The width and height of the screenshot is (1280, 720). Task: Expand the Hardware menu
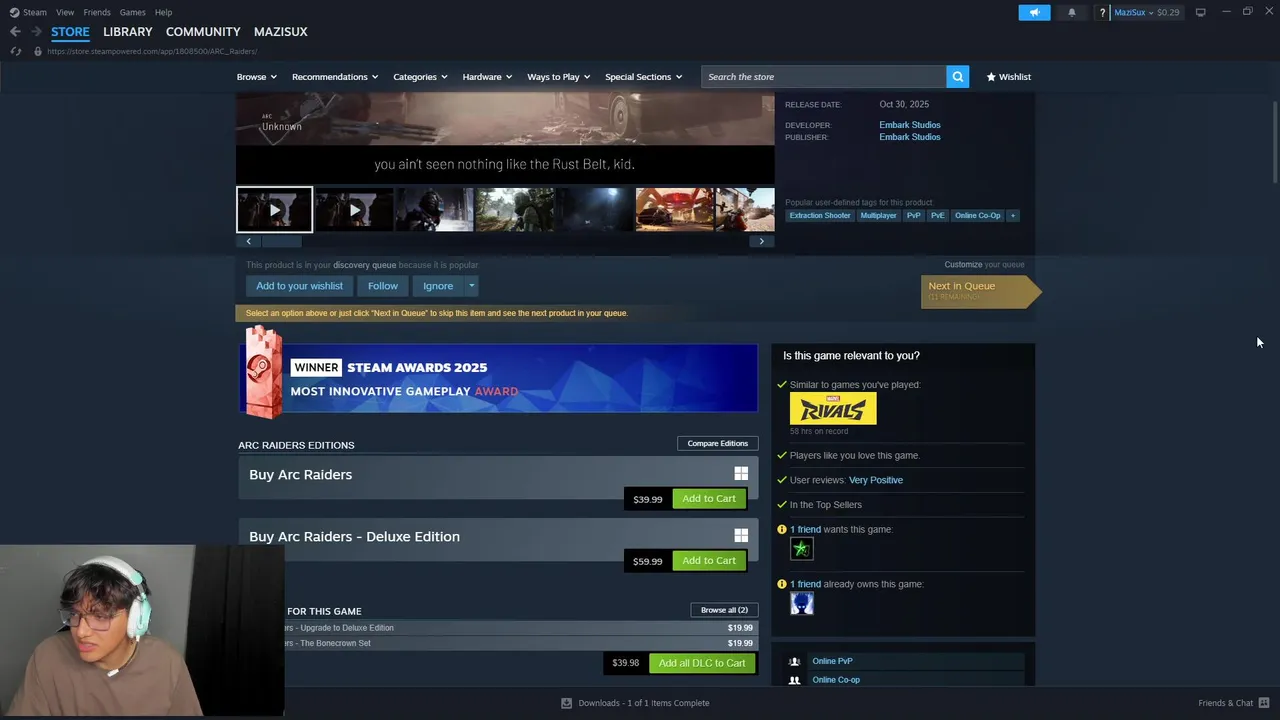487,77
